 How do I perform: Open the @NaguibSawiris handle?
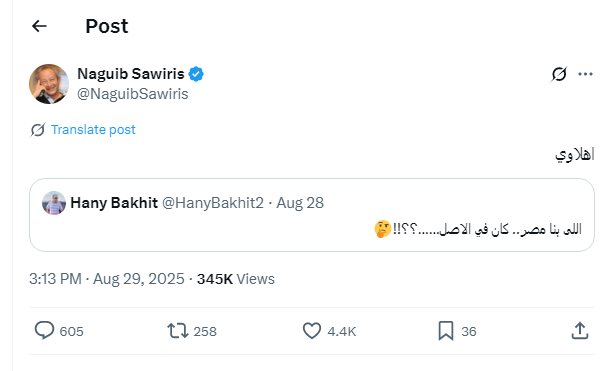click(133, 94)
